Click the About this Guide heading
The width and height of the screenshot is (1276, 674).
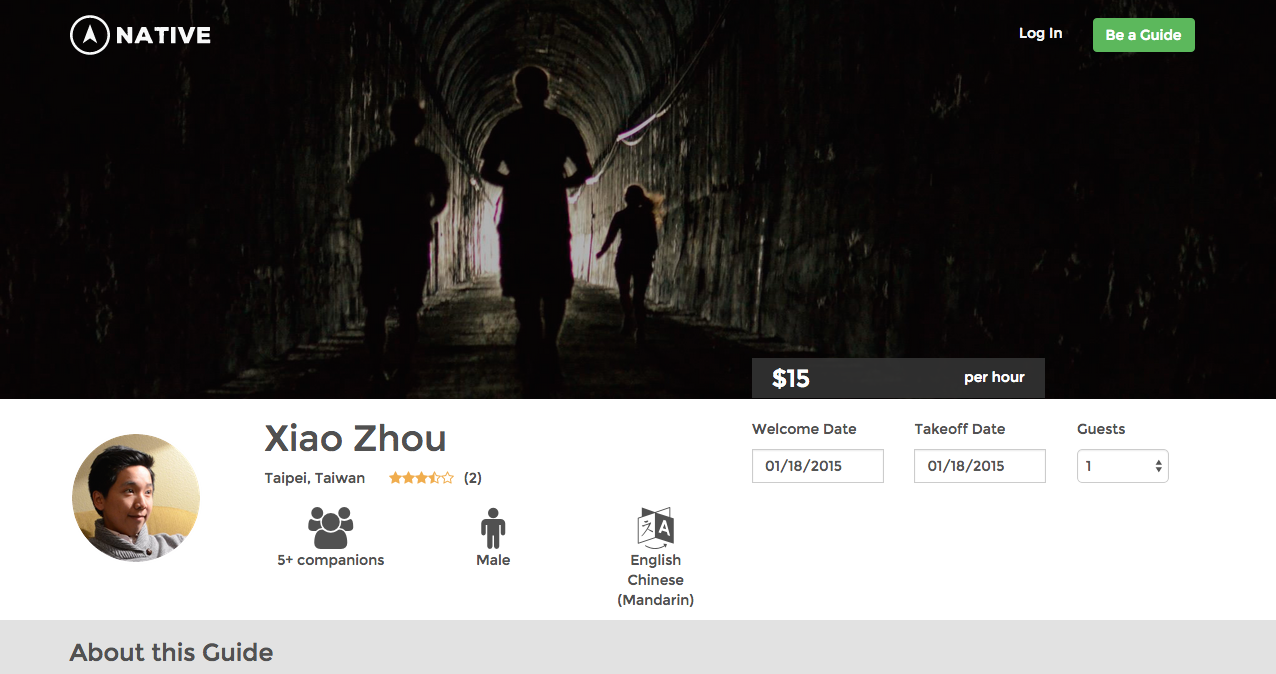point(171,653)
